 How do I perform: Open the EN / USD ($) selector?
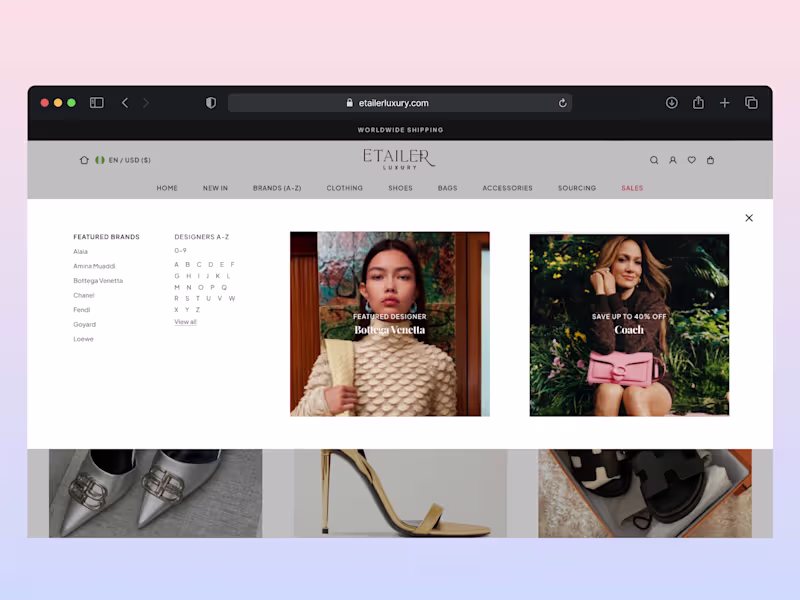pos(123,160)
